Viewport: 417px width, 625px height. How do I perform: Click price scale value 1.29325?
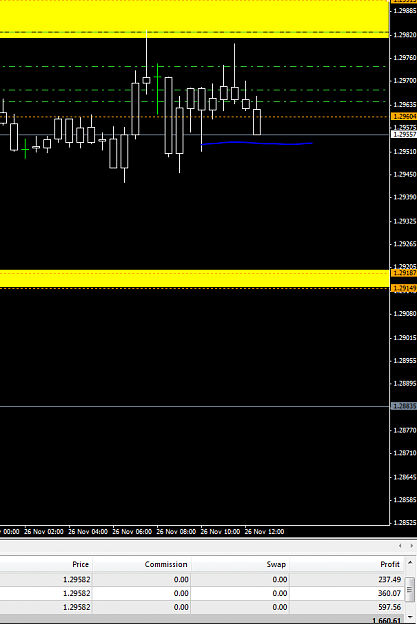click(x=405, y=221)
